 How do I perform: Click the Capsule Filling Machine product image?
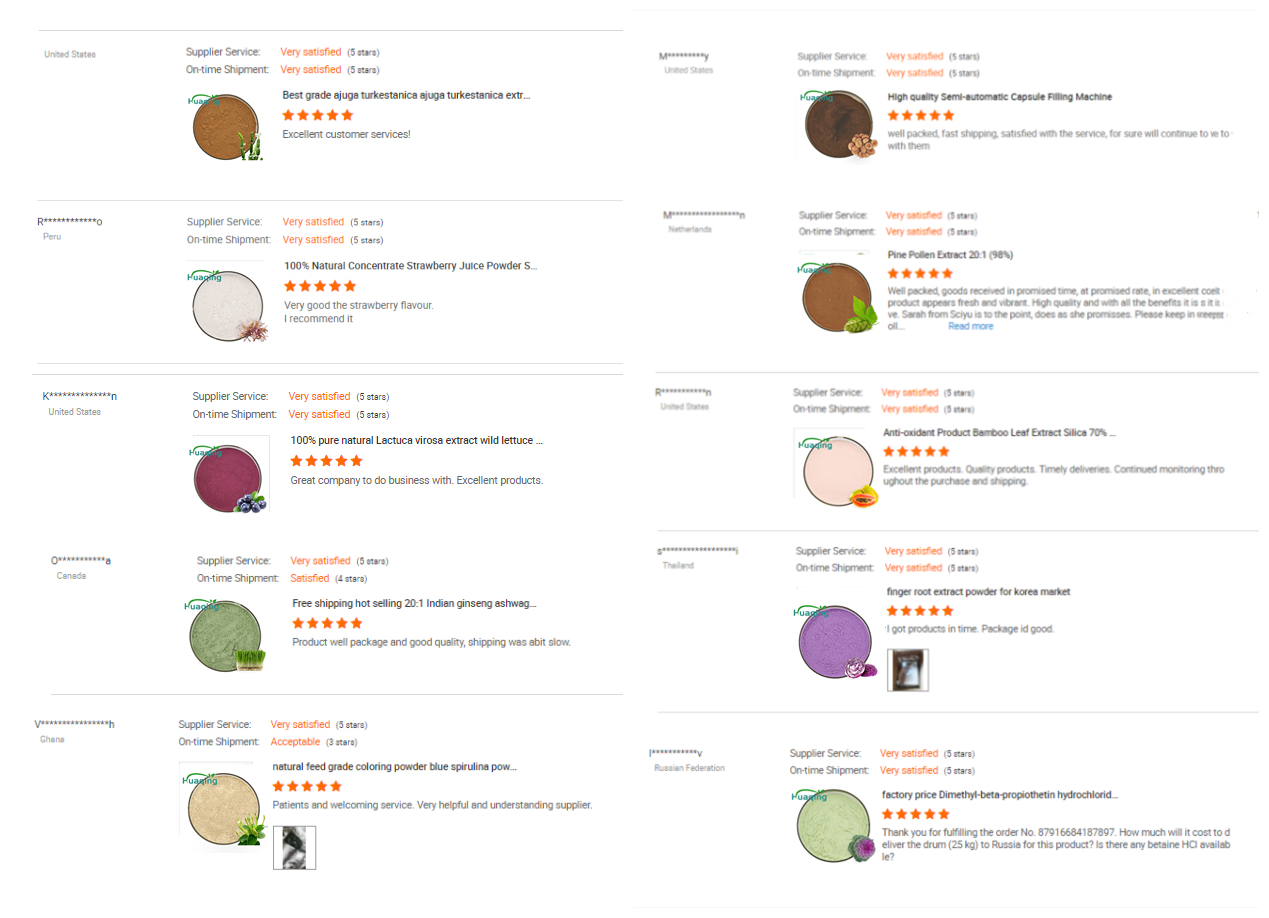[841, 126]
